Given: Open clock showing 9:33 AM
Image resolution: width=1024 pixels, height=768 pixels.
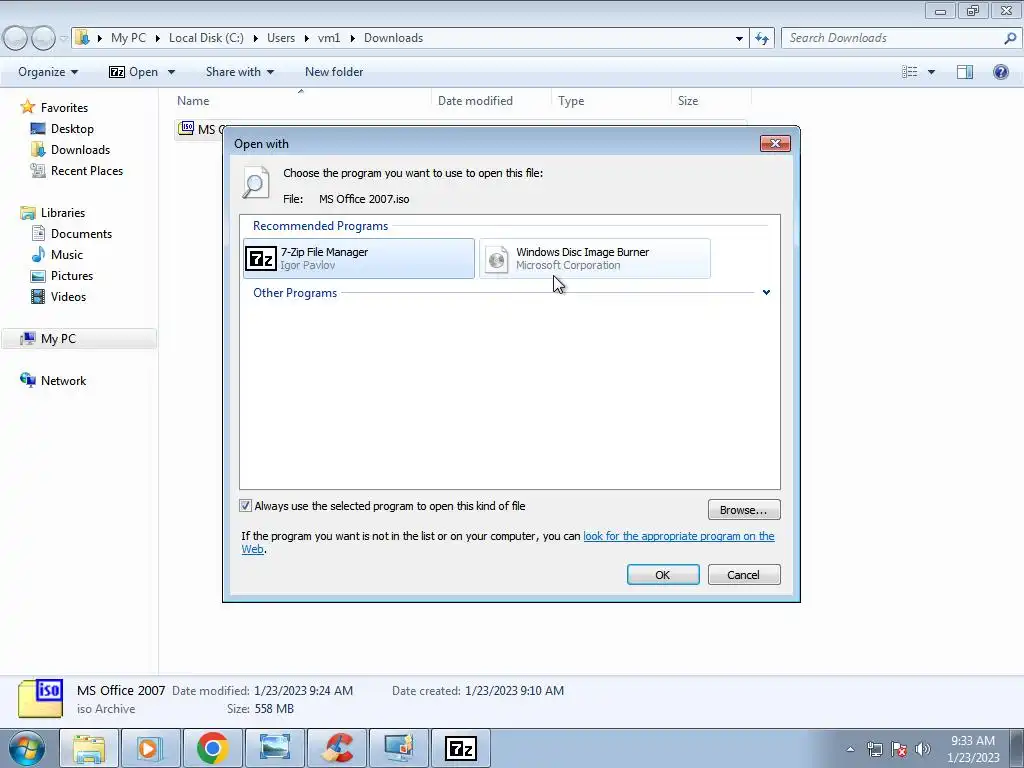Looking at the screenshot, I should coord(972,749).
